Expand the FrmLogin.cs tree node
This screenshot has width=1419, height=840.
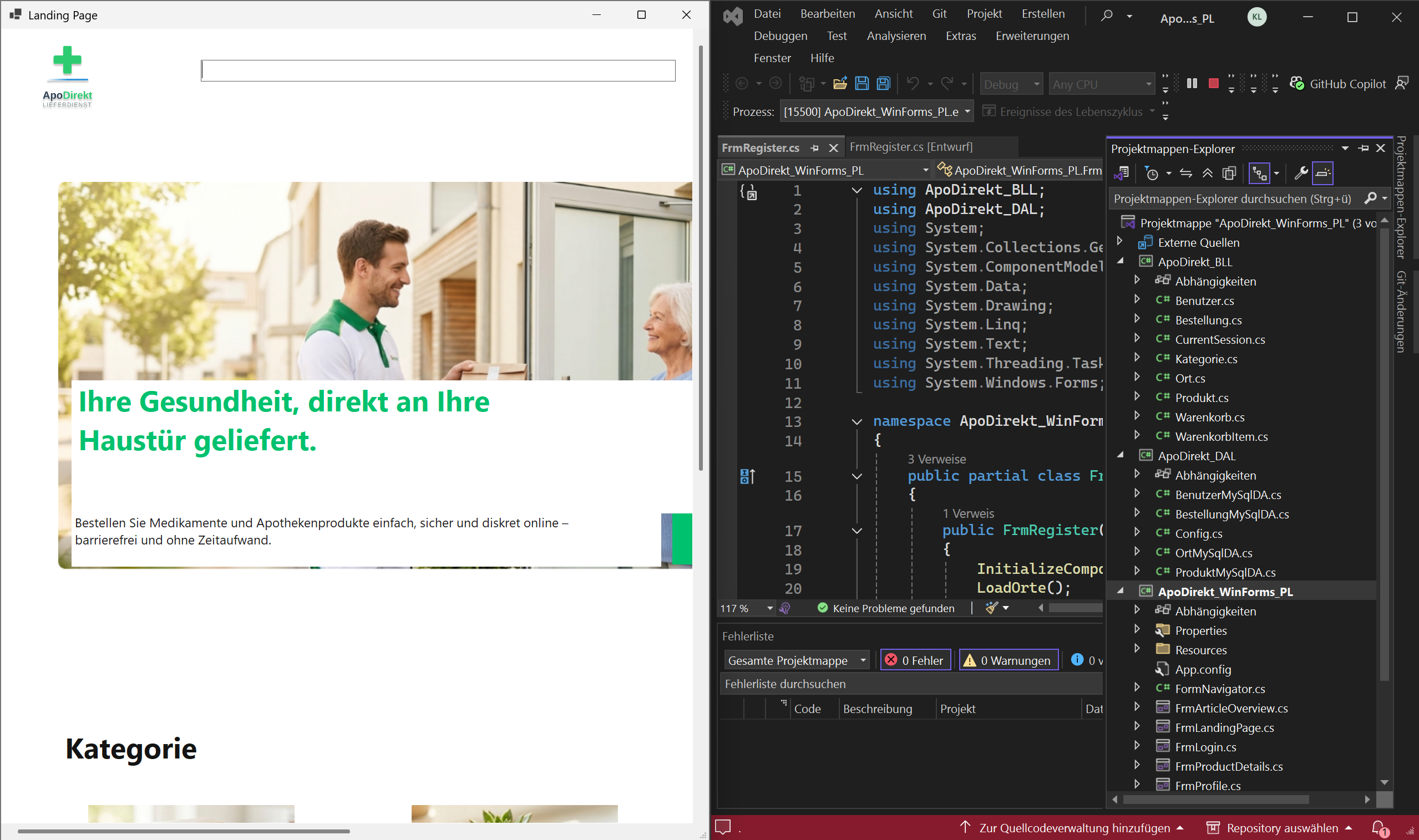pos(1137,746)
